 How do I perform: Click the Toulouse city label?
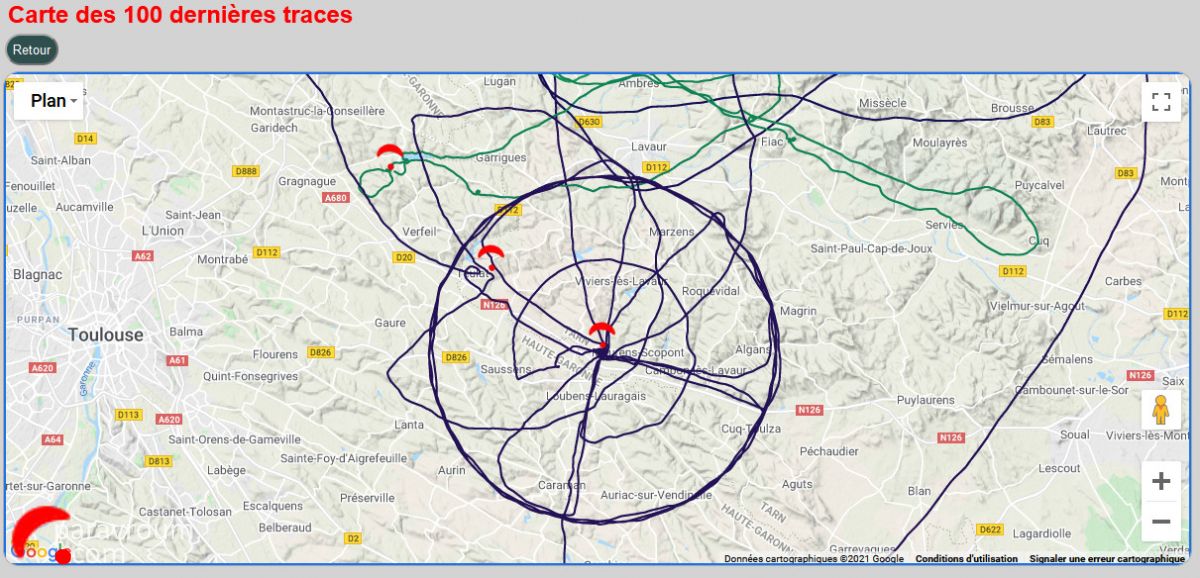(106, 335)
